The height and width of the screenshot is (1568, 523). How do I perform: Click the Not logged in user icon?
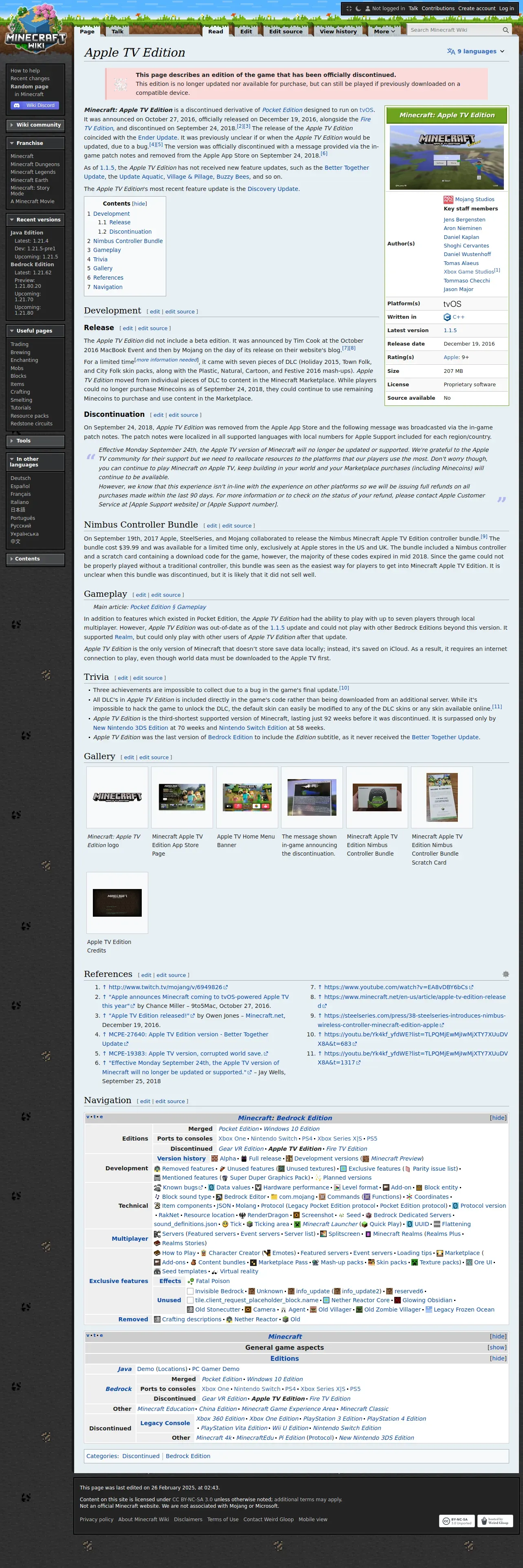[368, 9]
